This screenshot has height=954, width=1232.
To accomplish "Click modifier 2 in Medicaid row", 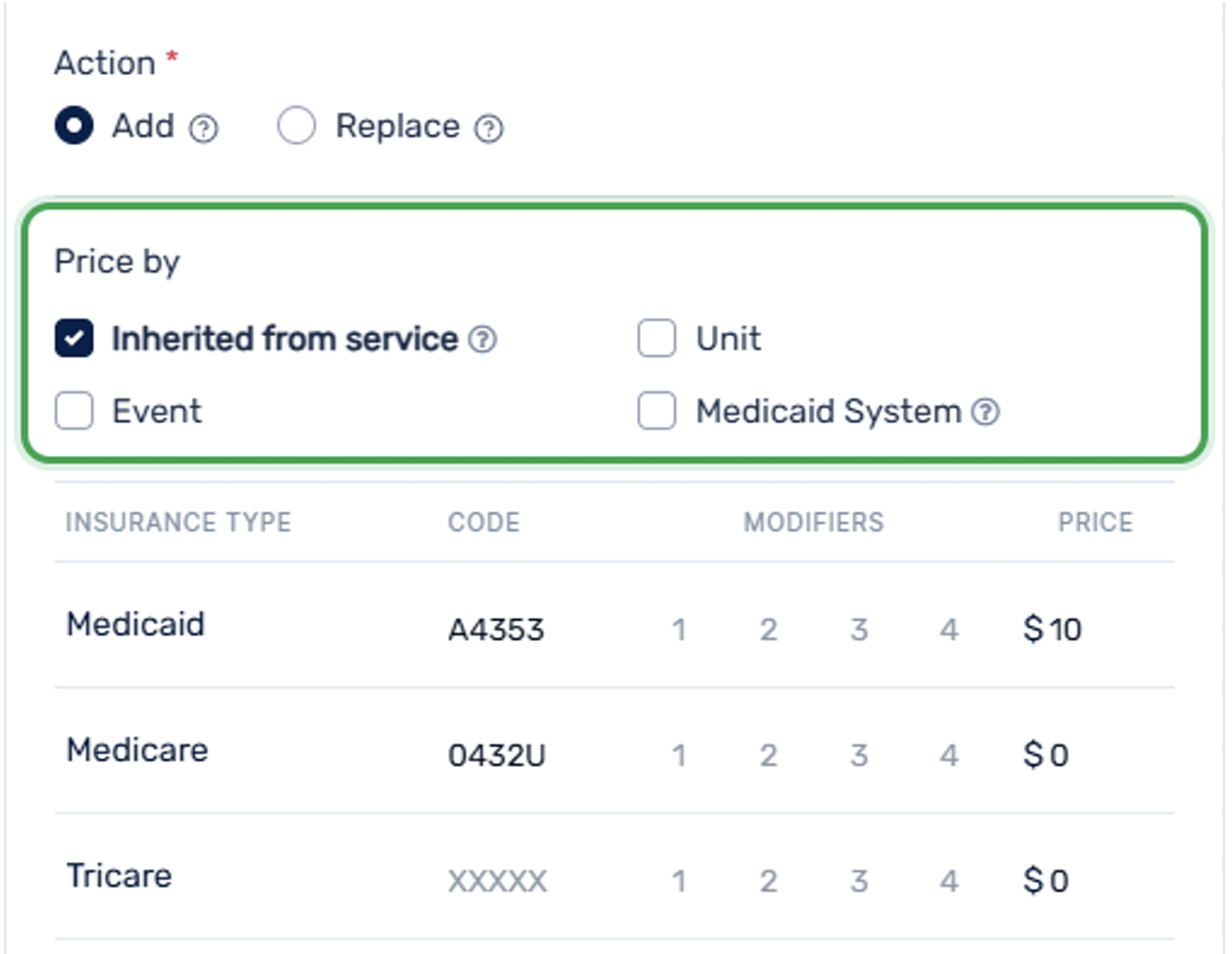I will pyautogui.click(x=769, y=630).
